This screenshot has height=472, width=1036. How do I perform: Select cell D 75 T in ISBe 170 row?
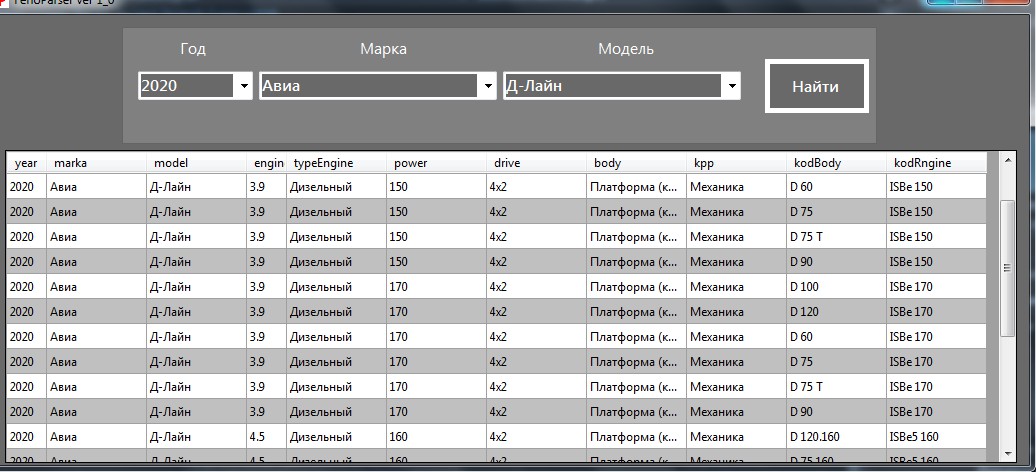836,387
